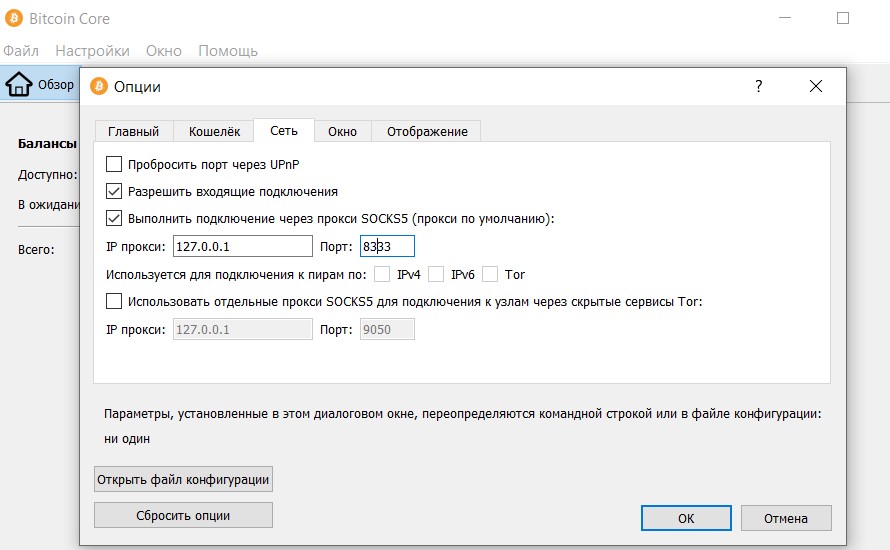Uncheck the SOCKS5 proxy connection checkbox
The width and height of the screenshot is (890, 550).
coord(114,219)
